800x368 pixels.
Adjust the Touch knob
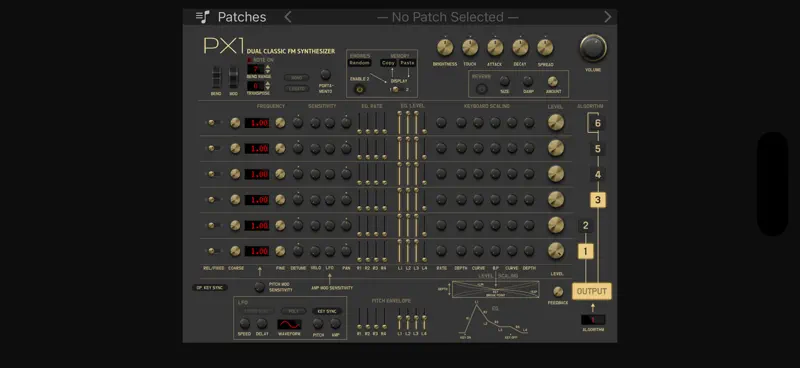[470, 47]
